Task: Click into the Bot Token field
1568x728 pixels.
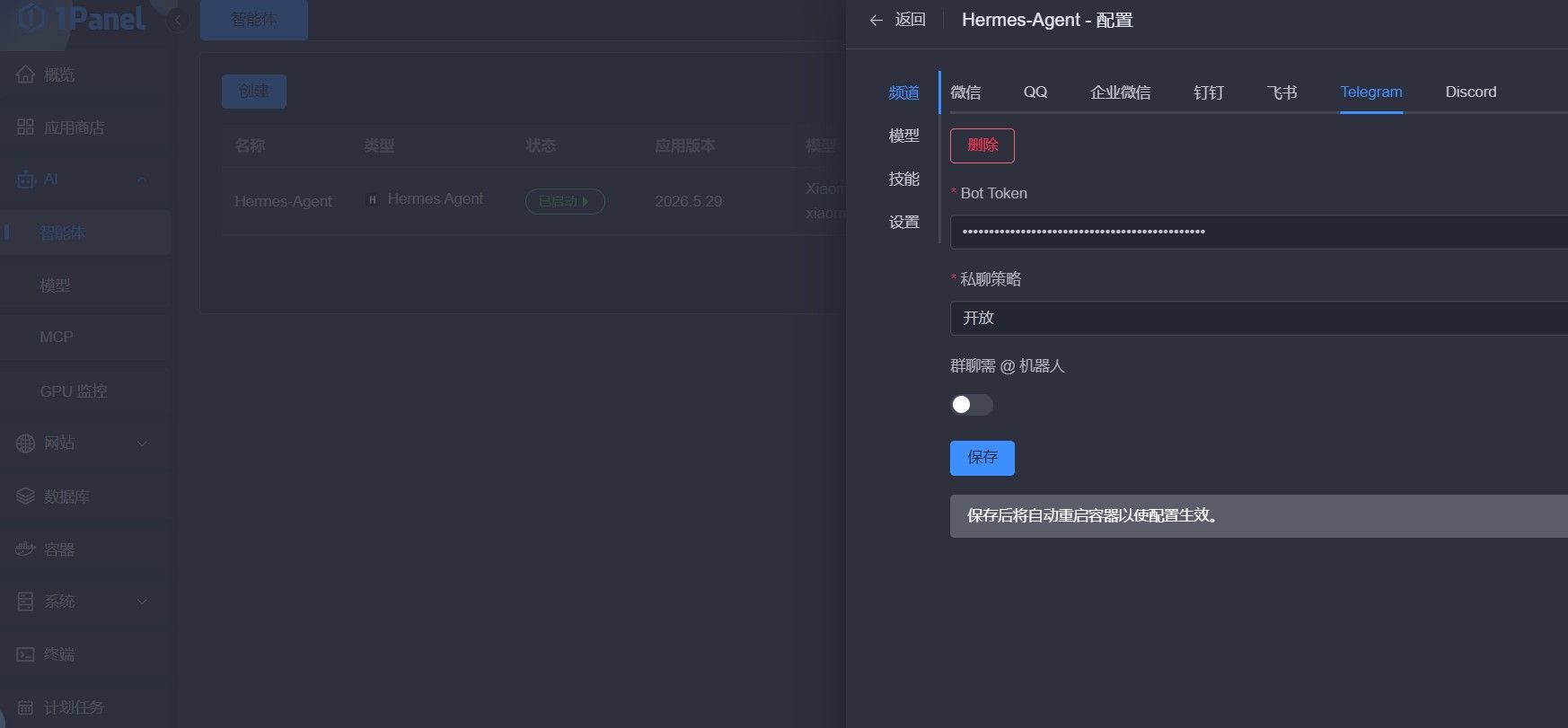Action: [x=1259, y=232]
